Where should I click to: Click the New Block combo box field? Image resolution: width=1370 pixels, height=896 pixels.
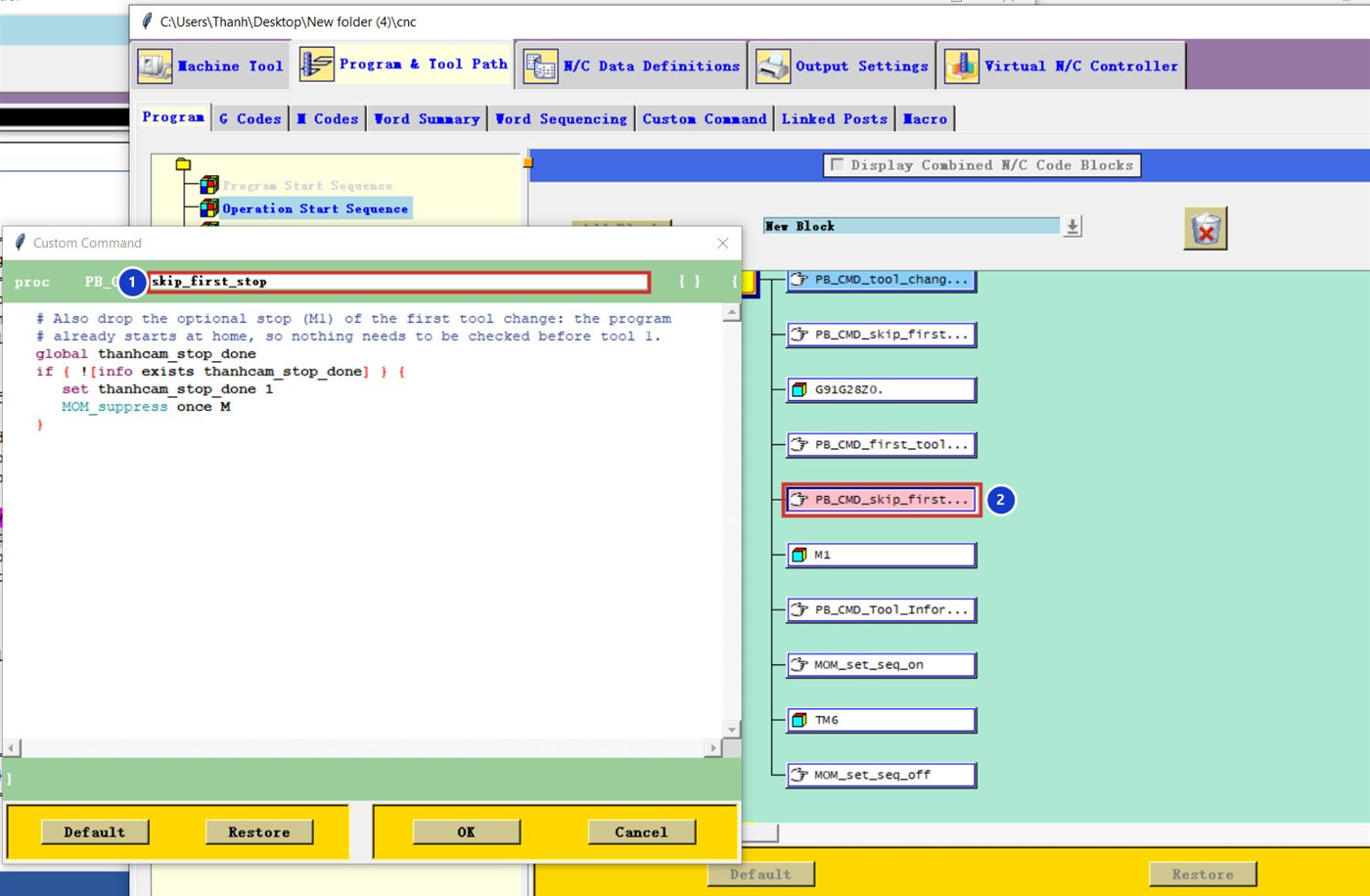pyautogui.click(x=911, y=226)
